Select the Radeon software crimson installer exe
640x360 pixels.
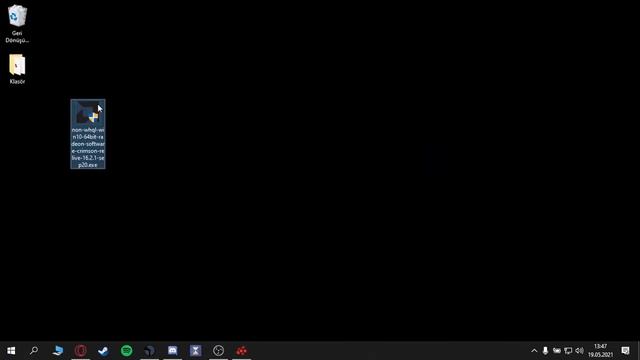(x=88, y=134)
